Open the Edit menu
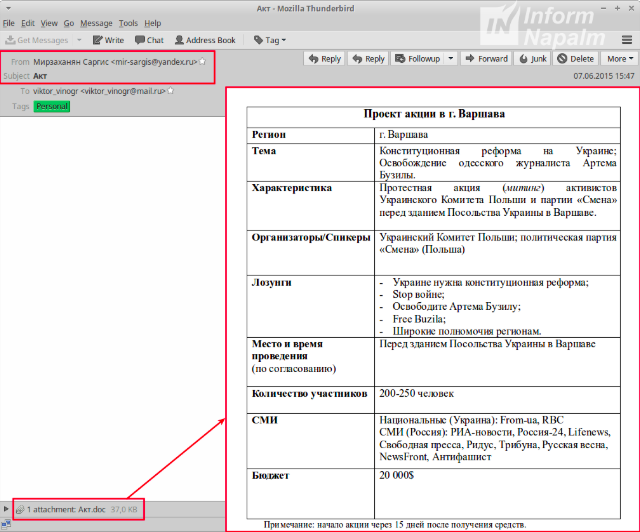640x532 pixels. tap(28, 23)
